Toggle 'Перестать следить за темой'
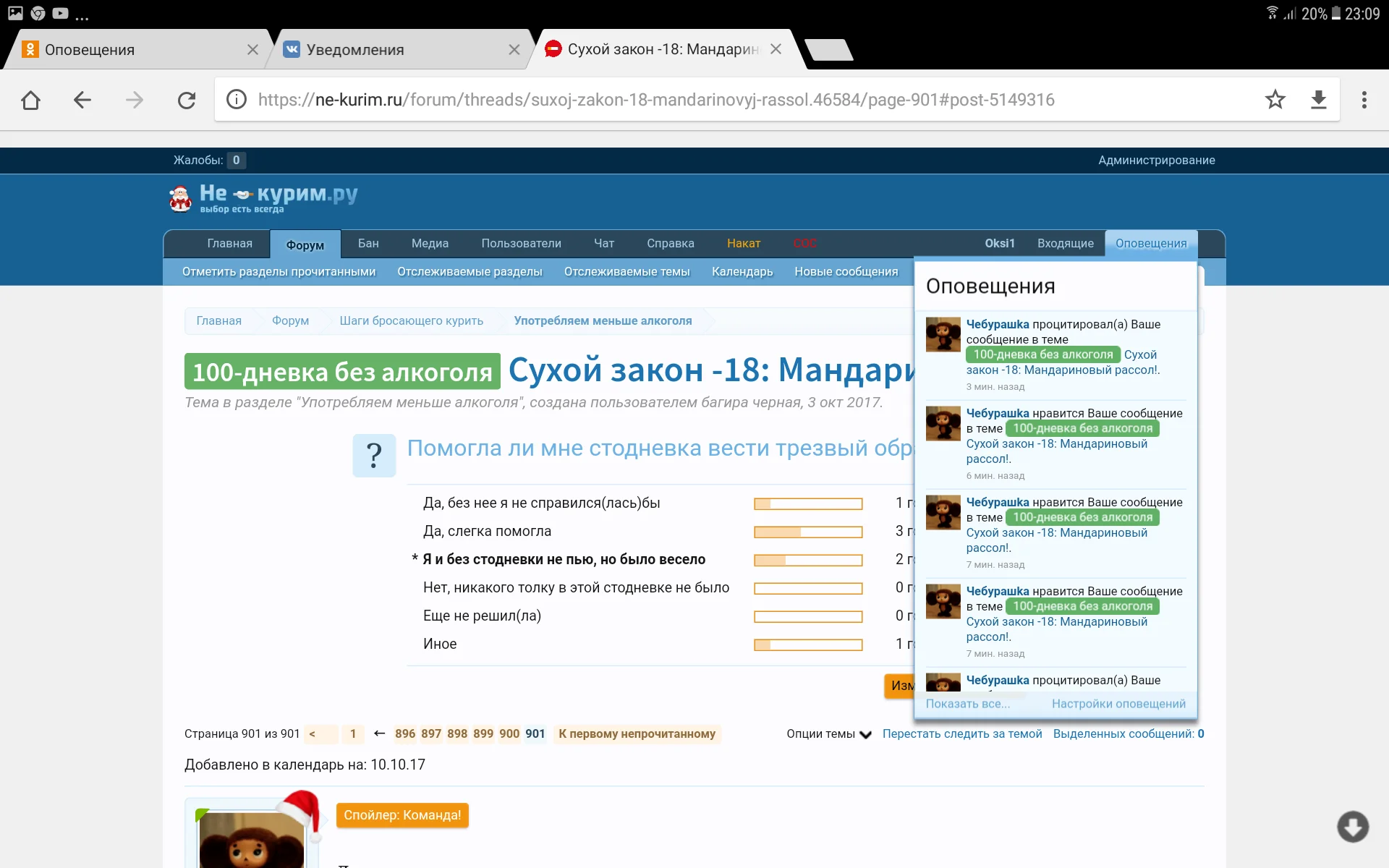The width and height of the screenshot is (1389, 868). coord(962,733)
